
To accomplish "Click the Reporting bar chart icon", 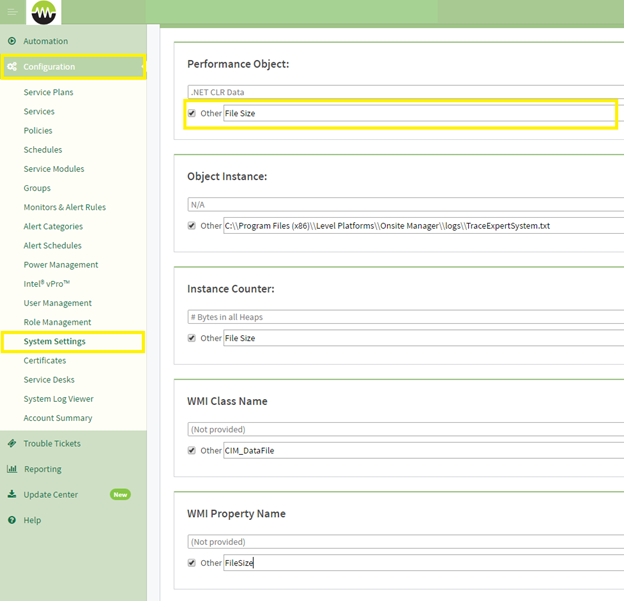I will click(12, 469).
